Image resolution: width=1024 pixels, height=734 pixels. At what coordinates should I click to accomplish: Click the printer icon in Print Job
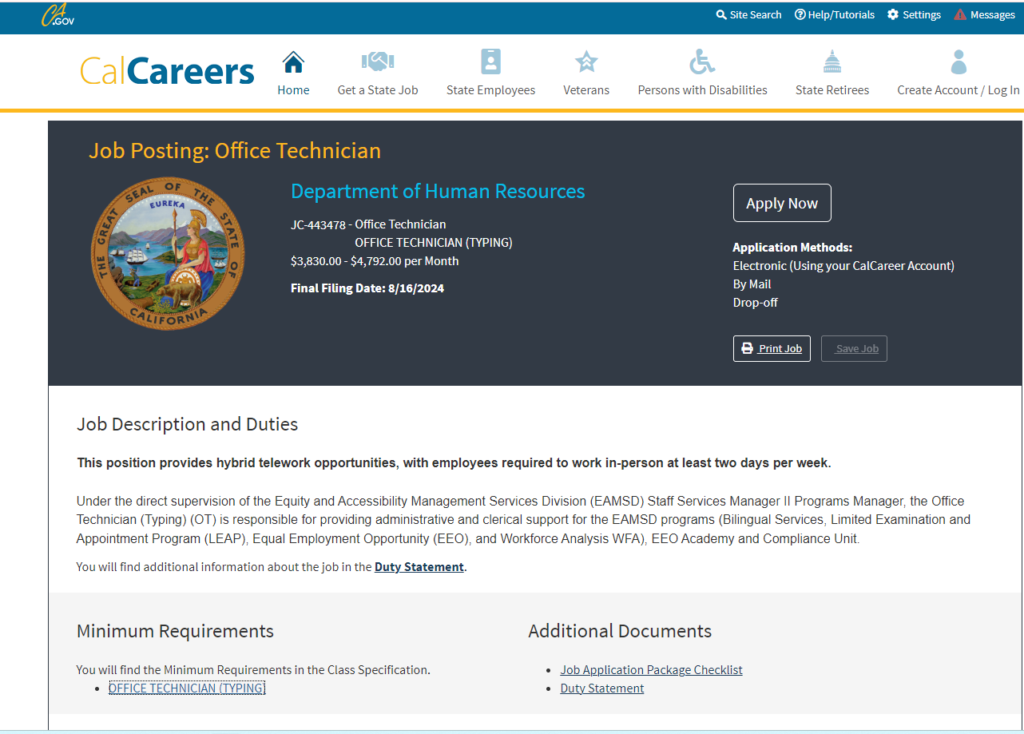[x=747, y=349]
